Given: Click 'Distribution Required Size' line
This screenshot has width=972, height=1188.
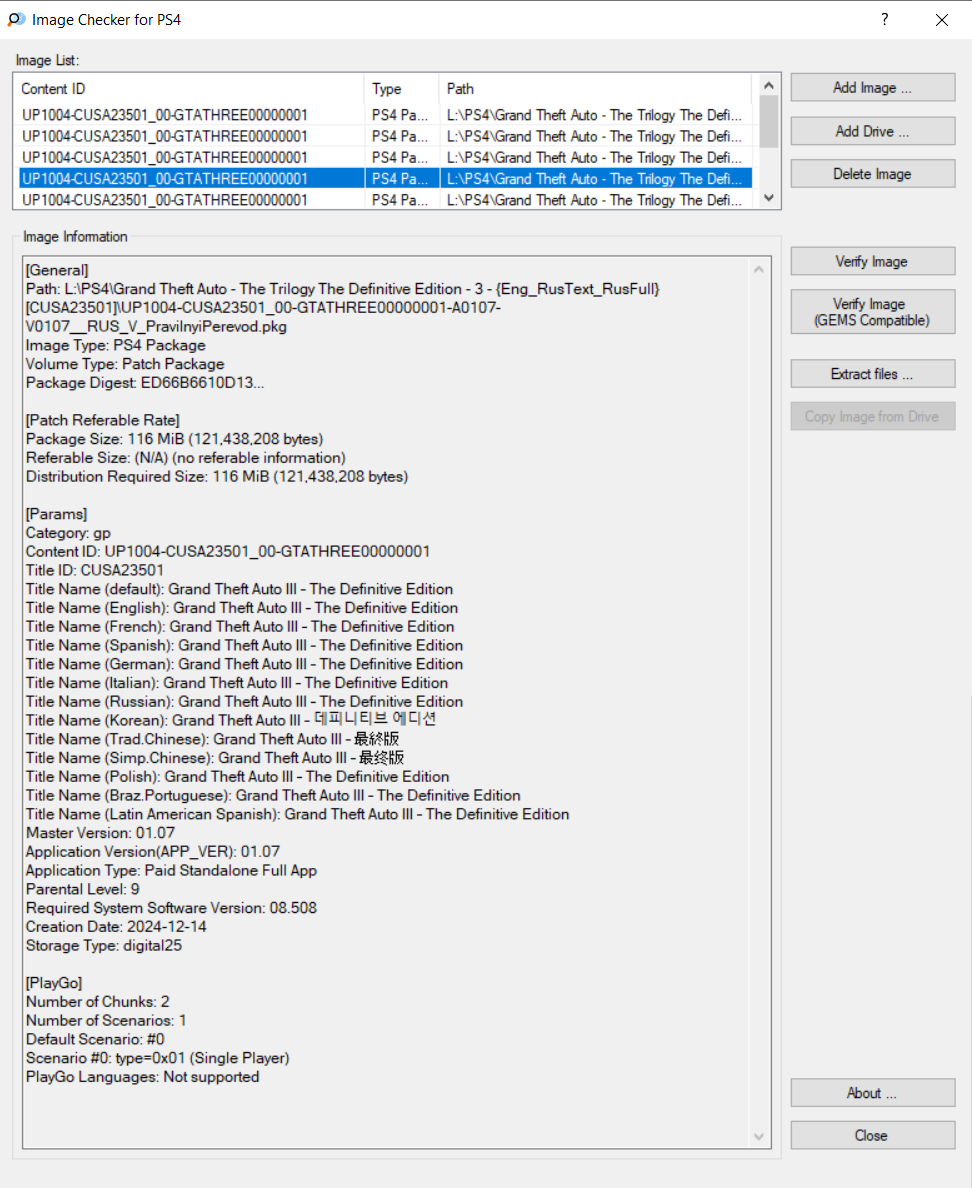Looking at the screenshot, I should click(217, 477).
